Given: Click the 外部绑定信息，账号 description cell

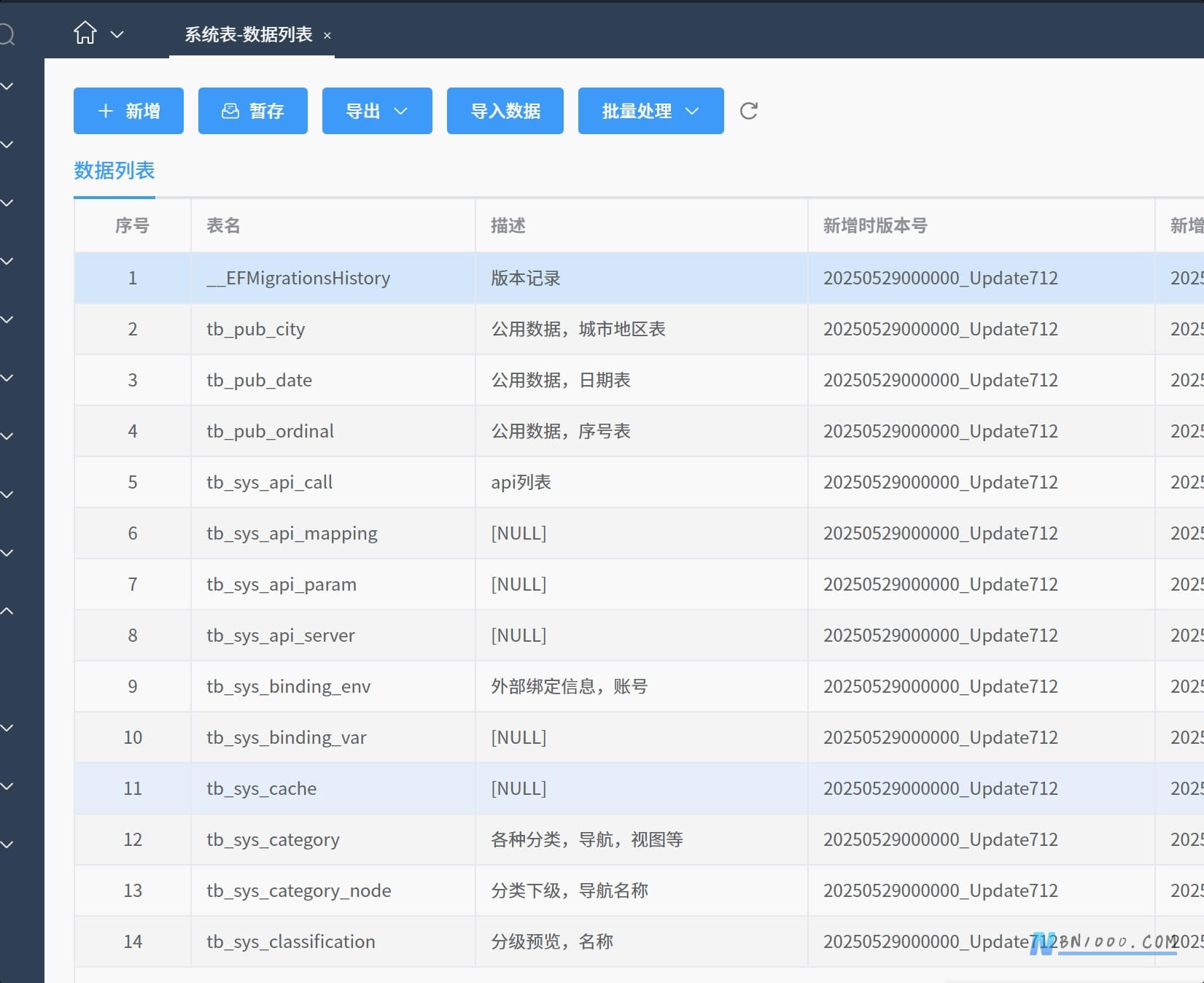Looking at the screenshot, I should (642, 686).
